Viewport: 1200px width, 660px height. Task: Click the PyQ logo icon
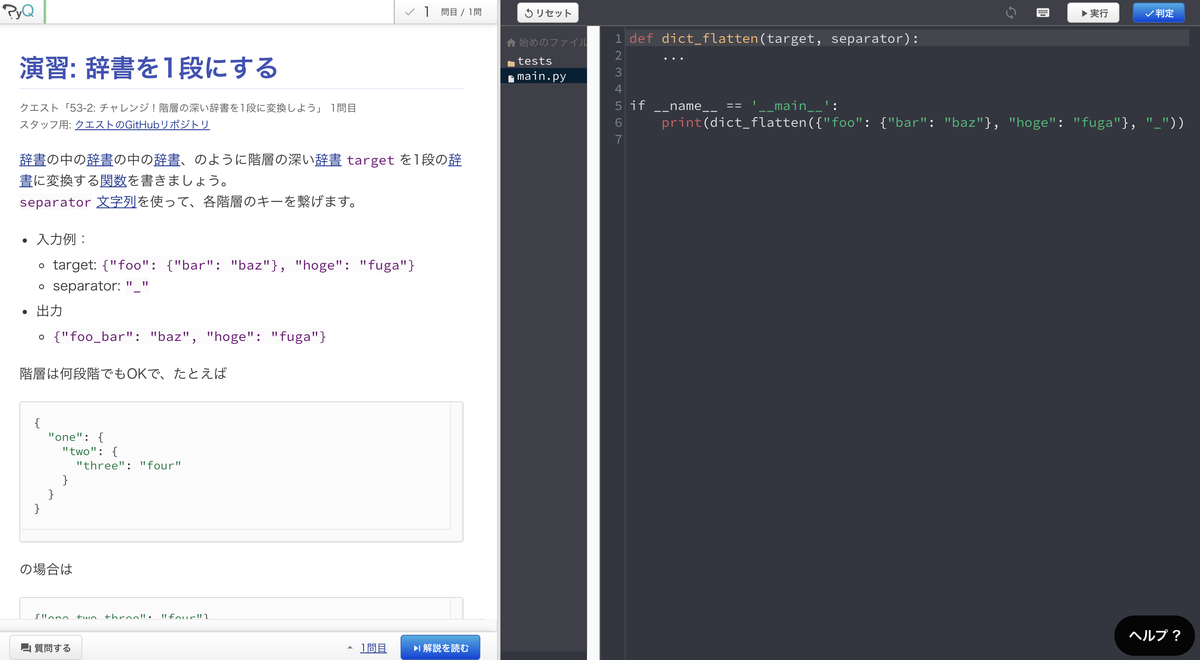20,12
